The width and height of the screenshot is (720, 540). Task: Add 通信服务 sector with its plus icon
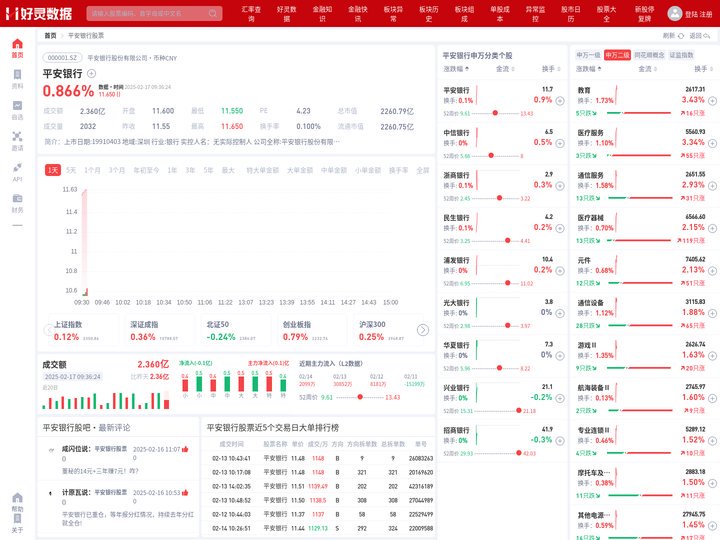click(712, 186)
